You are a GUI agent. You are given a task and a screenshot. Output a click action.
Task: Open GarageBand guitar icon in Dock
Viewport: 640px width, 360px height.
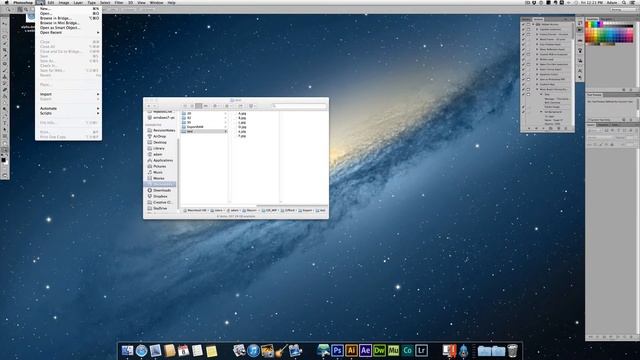281,350
